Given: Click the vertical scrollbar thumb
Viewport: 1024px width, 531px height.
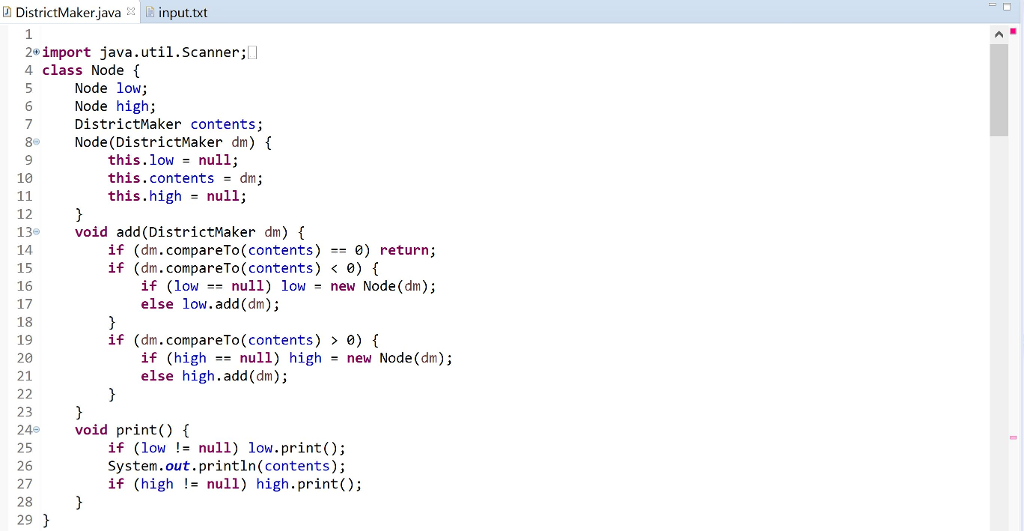Looking at the screenshot, I should [x=999, y=90].
